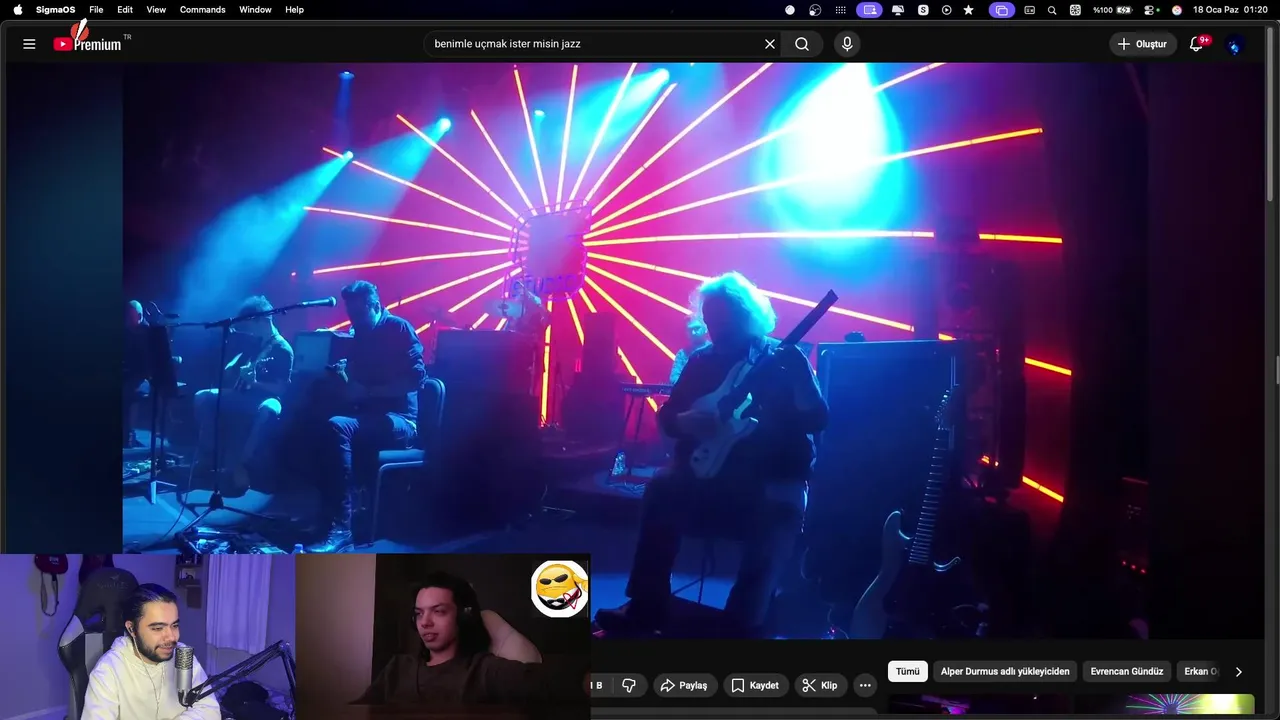Open YouTube notifications bell
The width and height of the screenshot is (1280, 720).
click(x=1196, y=44)
